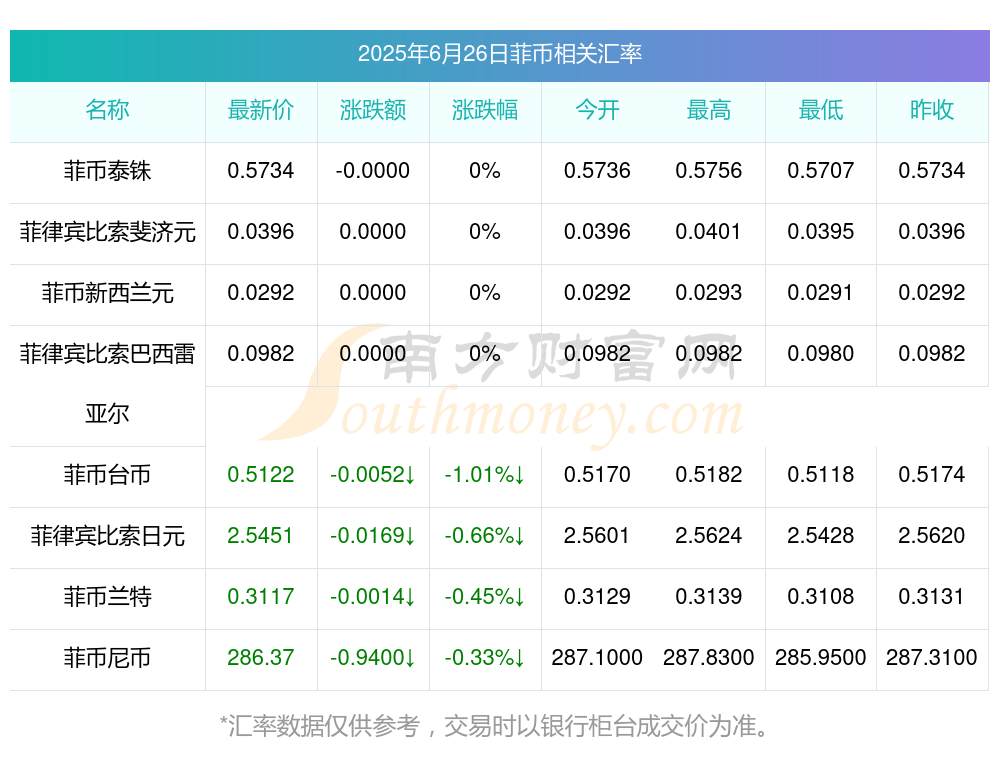The width and height of the screenshot is (1000, 757).
Task: Click the exchange-rate disclaimer footnote text
Action: [x=496, y=726]
